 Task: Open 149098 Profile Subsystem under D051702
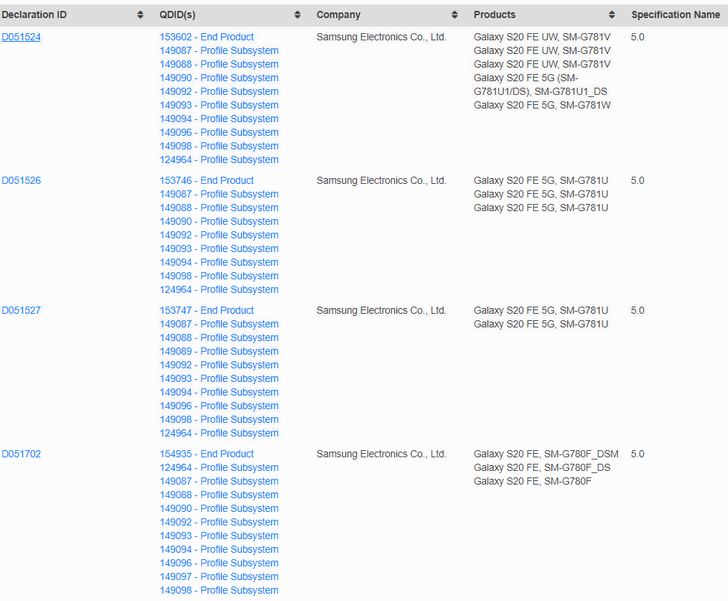click(219, 590)
